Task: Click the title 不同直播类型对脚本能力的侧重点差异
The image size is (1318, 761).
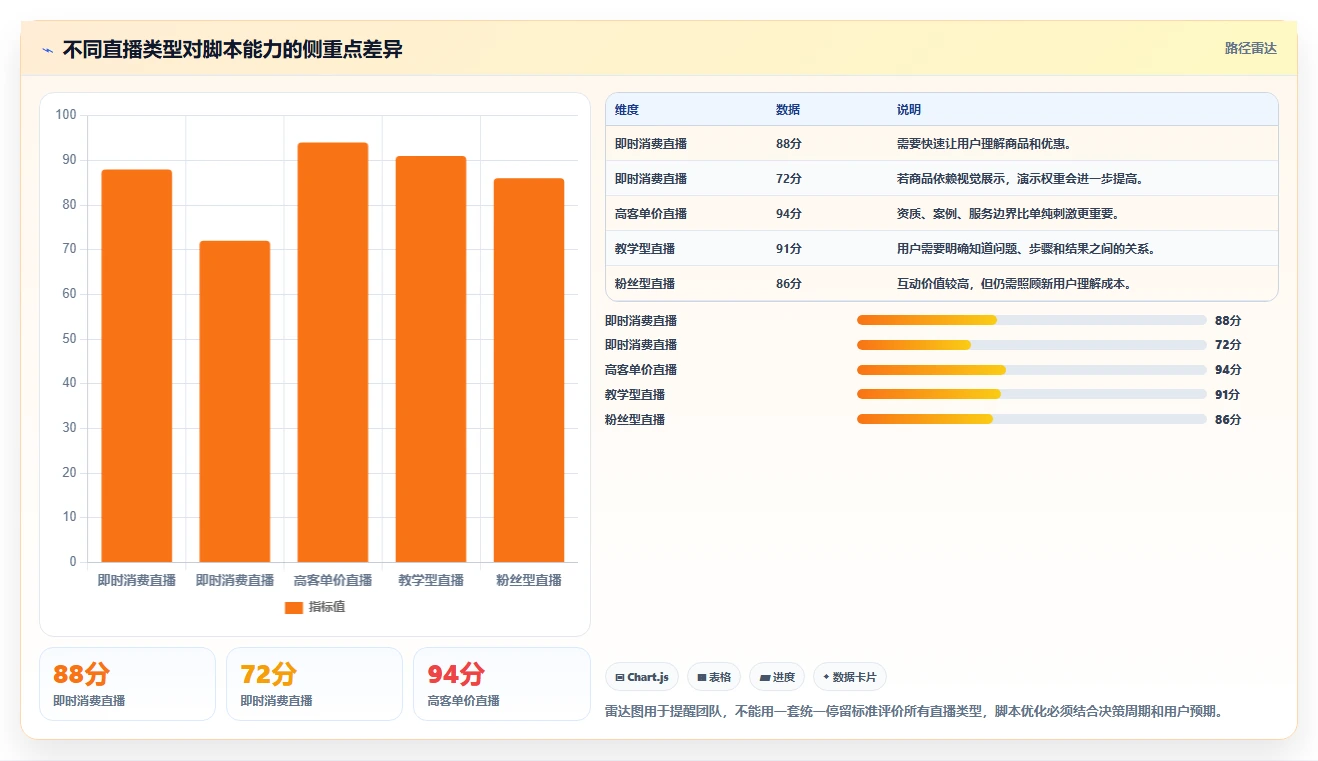Action: coord(233,49)
